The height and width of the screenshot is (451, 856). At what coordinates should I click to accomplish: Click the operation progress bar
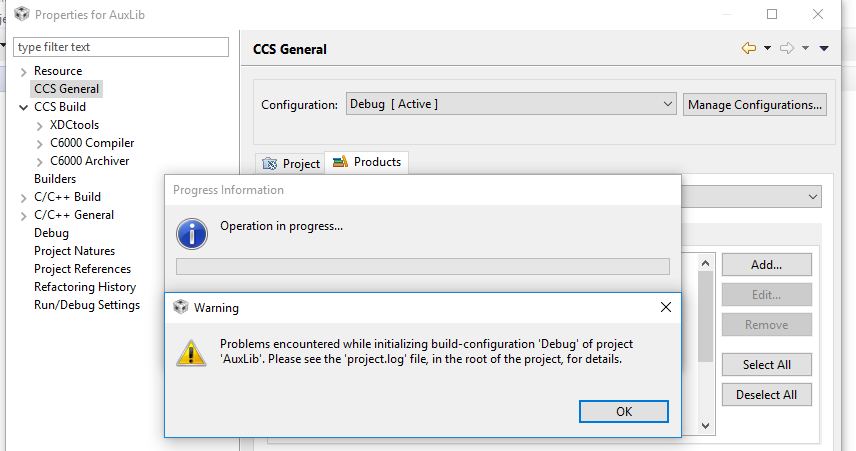click(422, 266)
